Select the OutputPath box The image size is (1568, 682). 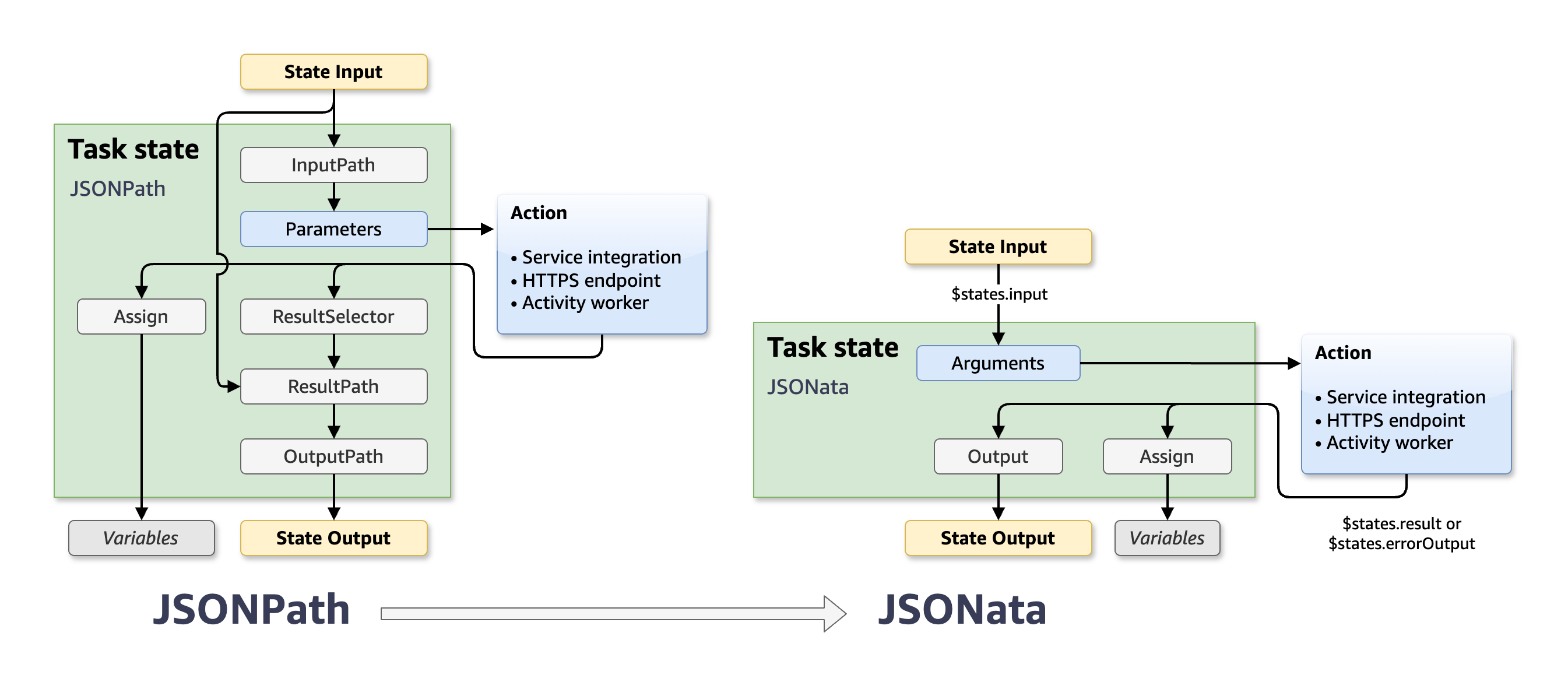[x=333, y=456]
